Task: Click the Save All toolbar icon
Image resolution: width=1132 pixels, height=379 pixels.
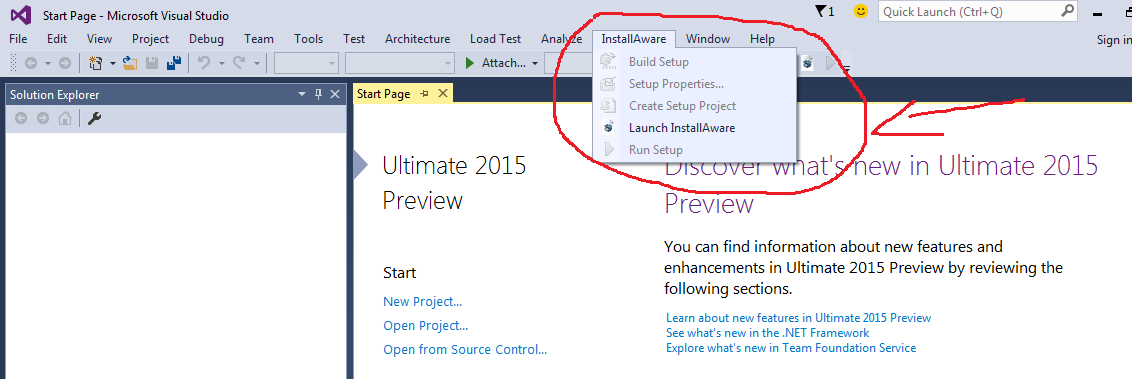Action: tap(173, 64)
